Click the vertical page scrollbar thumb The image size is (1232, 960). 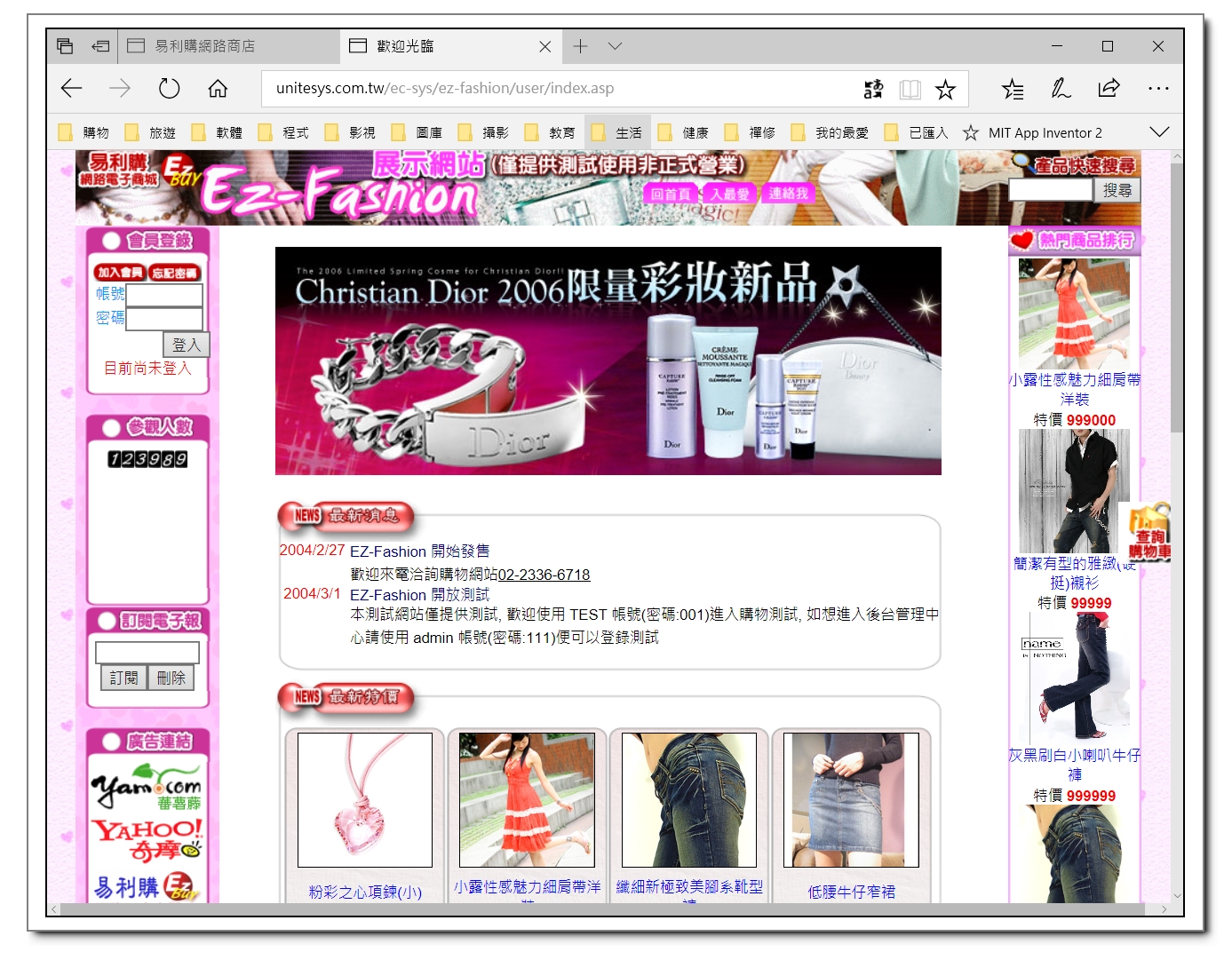click(1177, 298)
